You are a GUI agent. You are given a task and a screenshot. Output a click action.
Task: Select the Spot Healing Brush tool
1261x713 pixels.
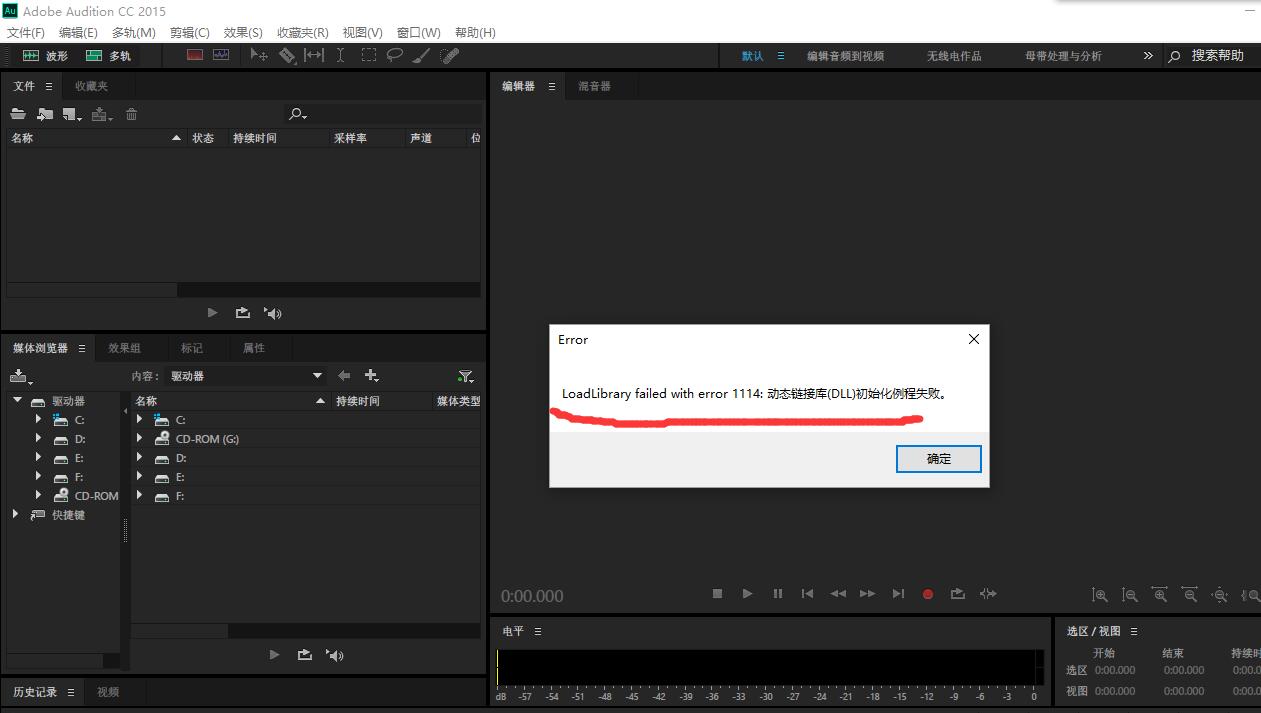(450, 55)
